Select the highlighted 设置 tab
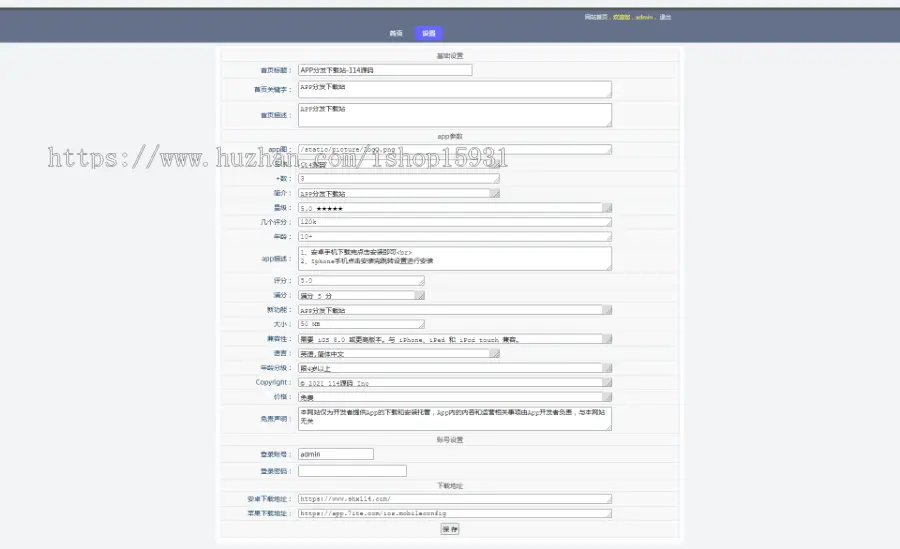 click(429, 33)
